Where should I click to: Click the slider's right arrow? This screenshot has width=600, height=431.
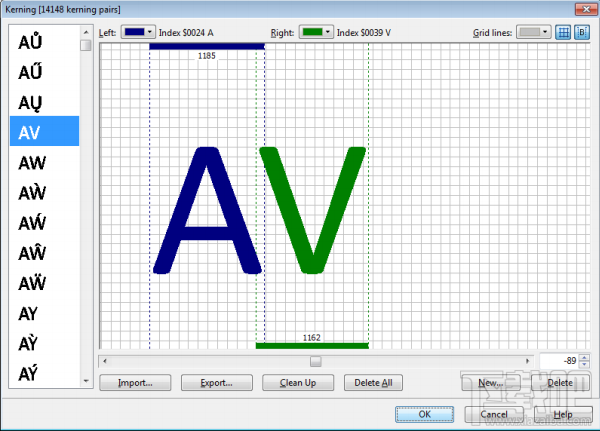click(528, 361)
